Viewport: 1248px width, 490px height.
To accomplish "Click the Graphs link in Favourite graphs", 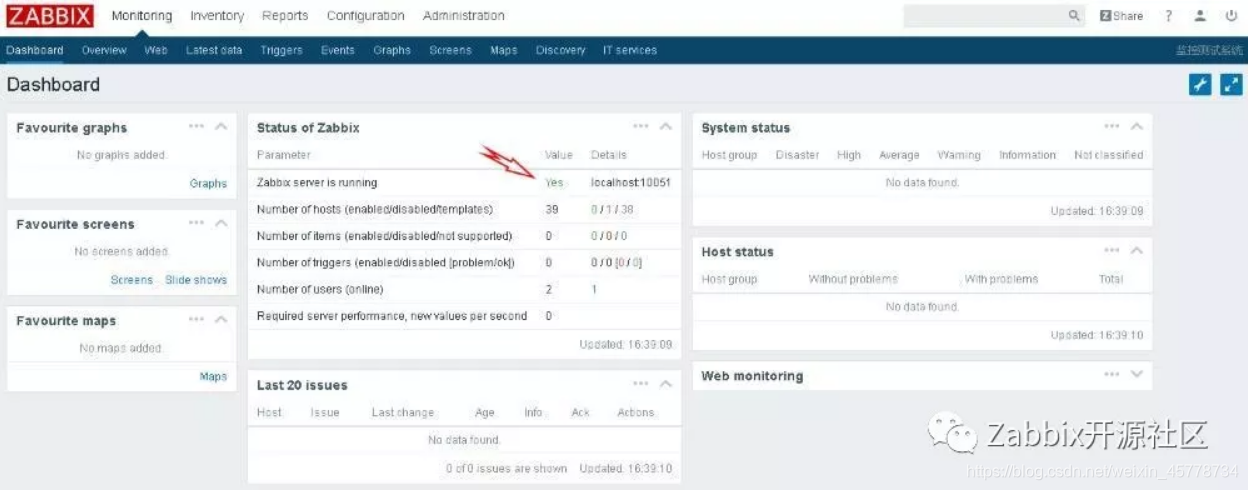I will point(208,184).
